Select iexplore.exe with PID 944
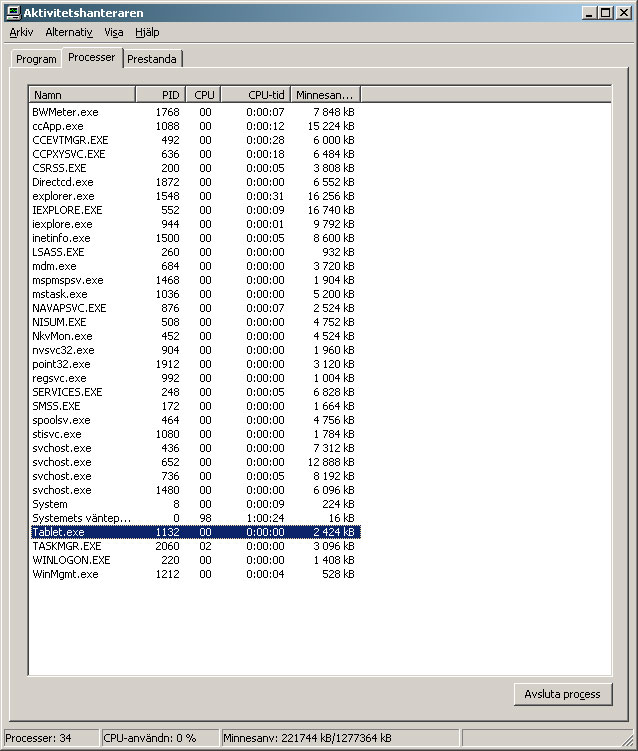 coord(195,224)
